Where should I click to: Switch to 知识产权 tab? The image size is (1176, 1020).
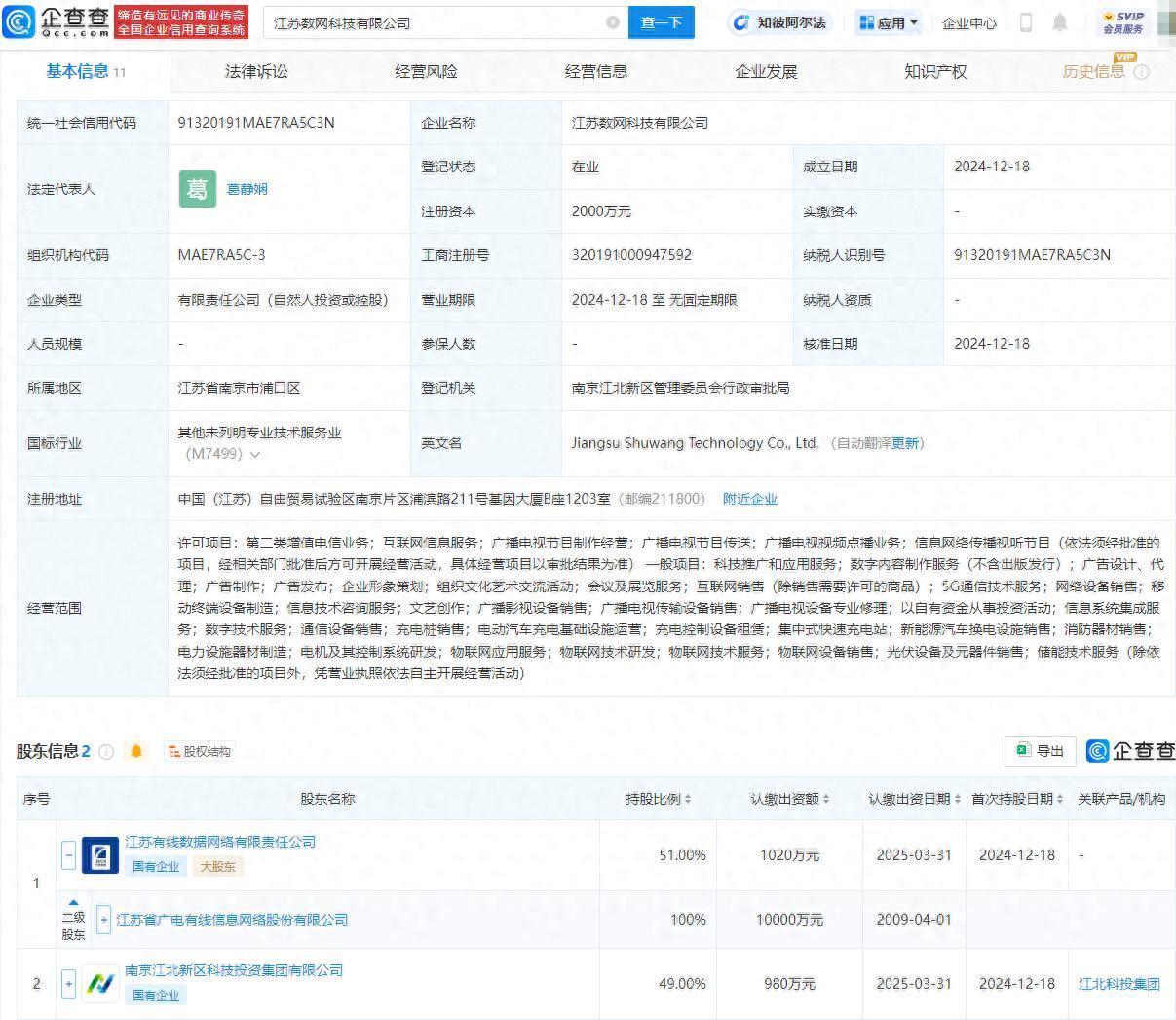tap(934, 71)
